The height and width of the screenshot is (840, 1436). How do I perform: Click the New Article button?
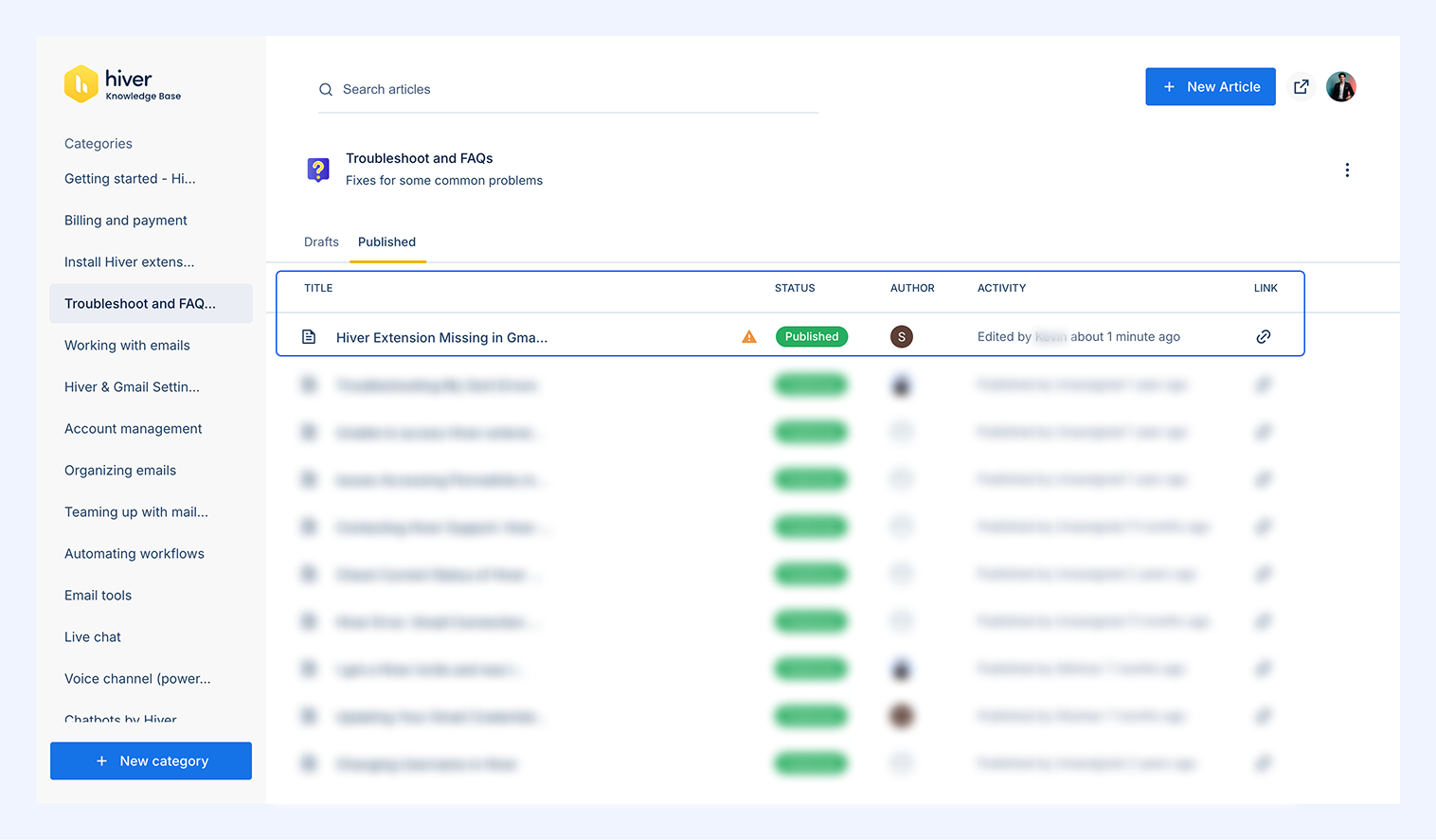(x=1211, y=87)
